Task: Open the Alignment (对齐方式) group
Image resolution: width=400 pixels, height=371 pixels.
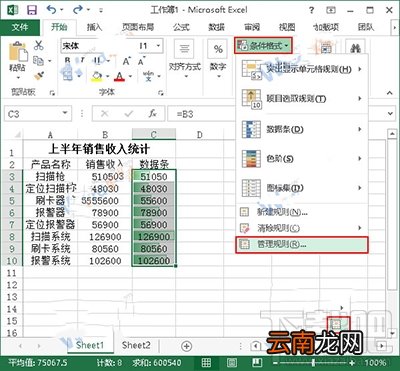Action: point(184,59)
